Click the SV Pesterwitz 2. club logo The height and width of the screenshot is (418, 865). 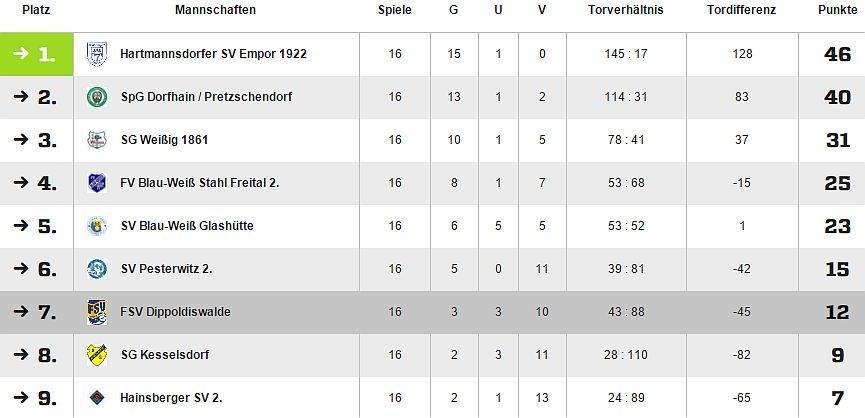(96, 269)
